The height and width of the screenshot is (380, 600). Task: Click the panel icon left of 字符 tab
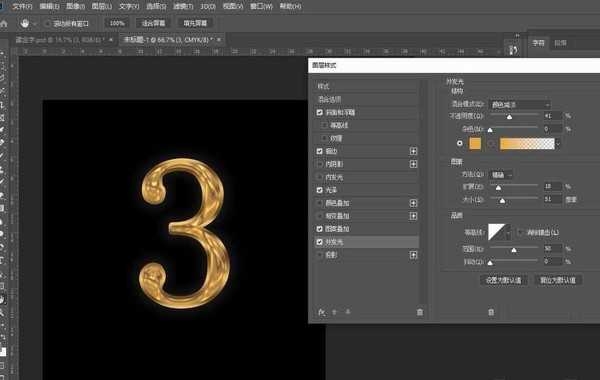514,49
